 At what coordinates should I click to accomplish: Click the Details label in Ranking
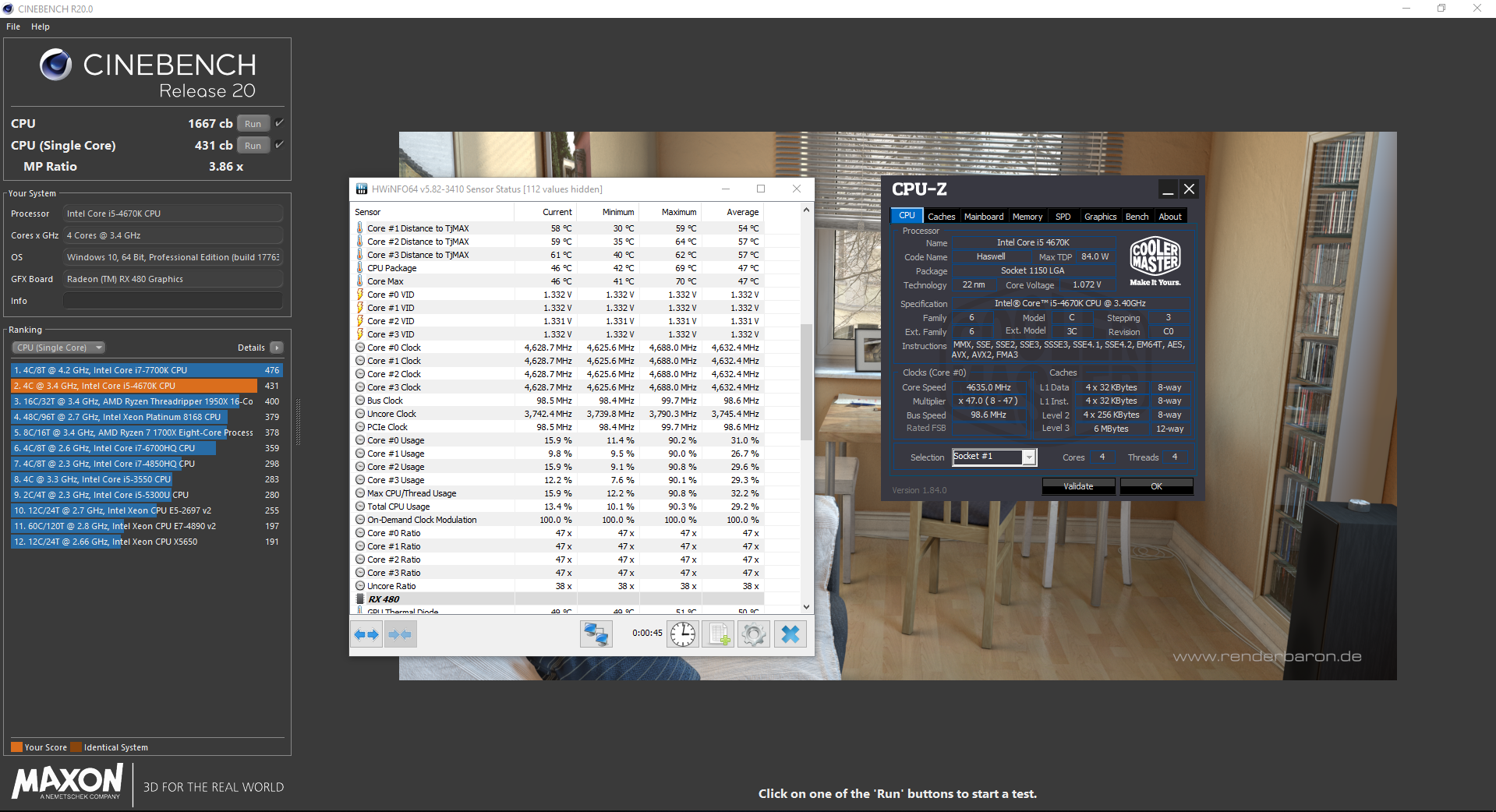pyautogui.click(x=251, y=348)
